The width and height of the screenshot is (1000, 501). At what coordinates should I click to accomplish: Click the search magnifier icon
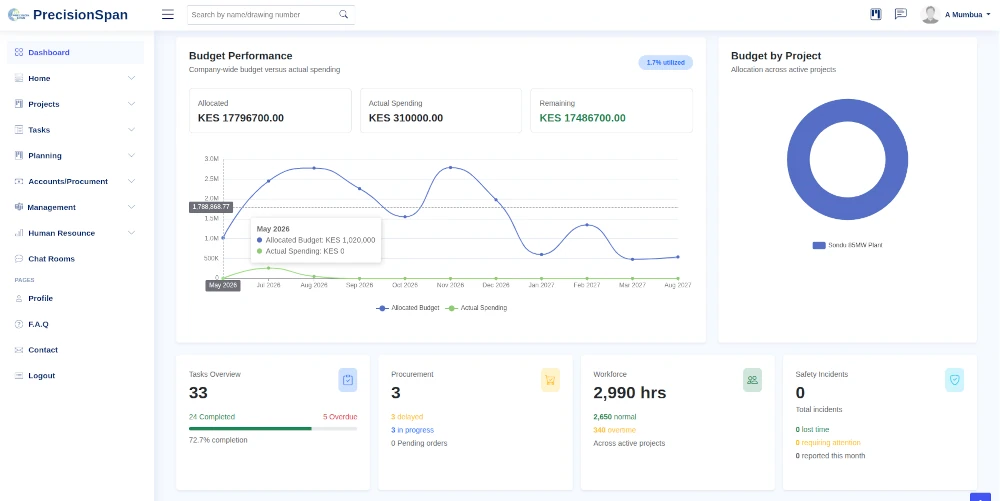click(x=344, y=14)
